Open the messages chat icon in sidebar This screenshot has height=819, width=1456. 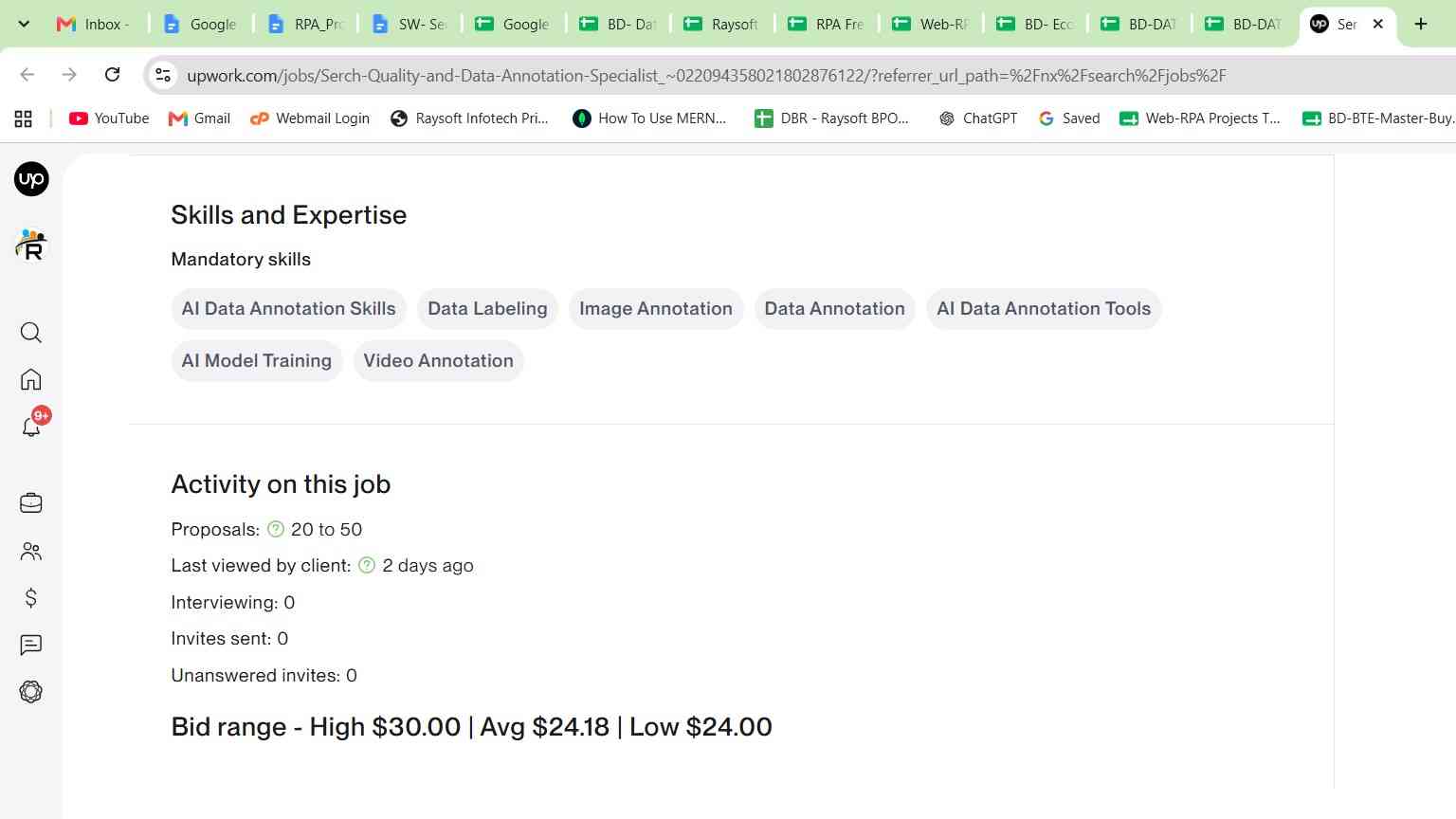(31, 646)
